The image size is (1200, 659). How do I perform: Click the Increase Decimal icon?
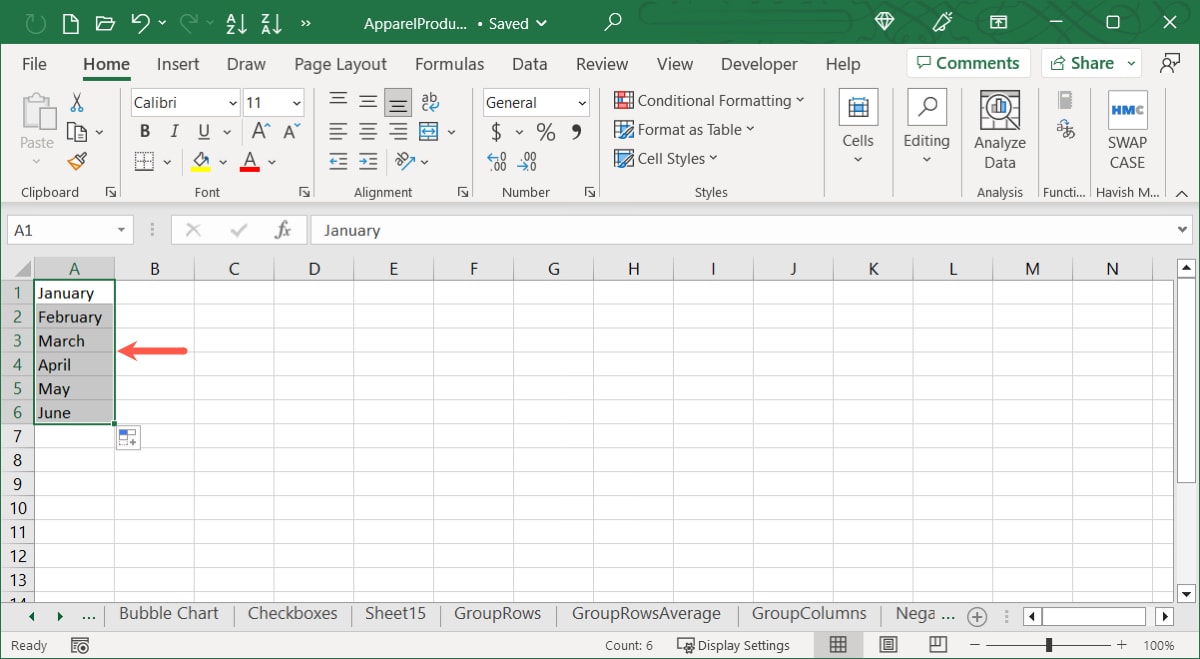(x=497, y=161)
